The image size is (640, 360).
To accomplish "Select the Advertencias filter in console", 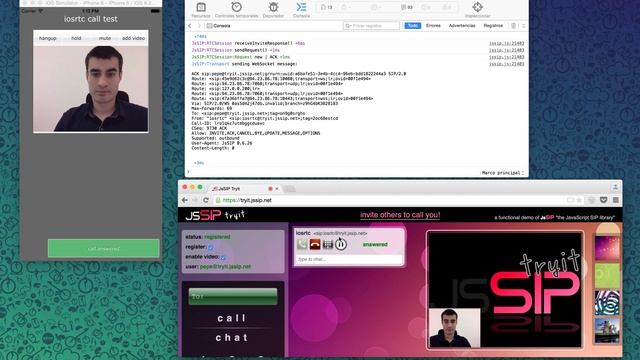I will pyautogui.click(x=462, y=25).
